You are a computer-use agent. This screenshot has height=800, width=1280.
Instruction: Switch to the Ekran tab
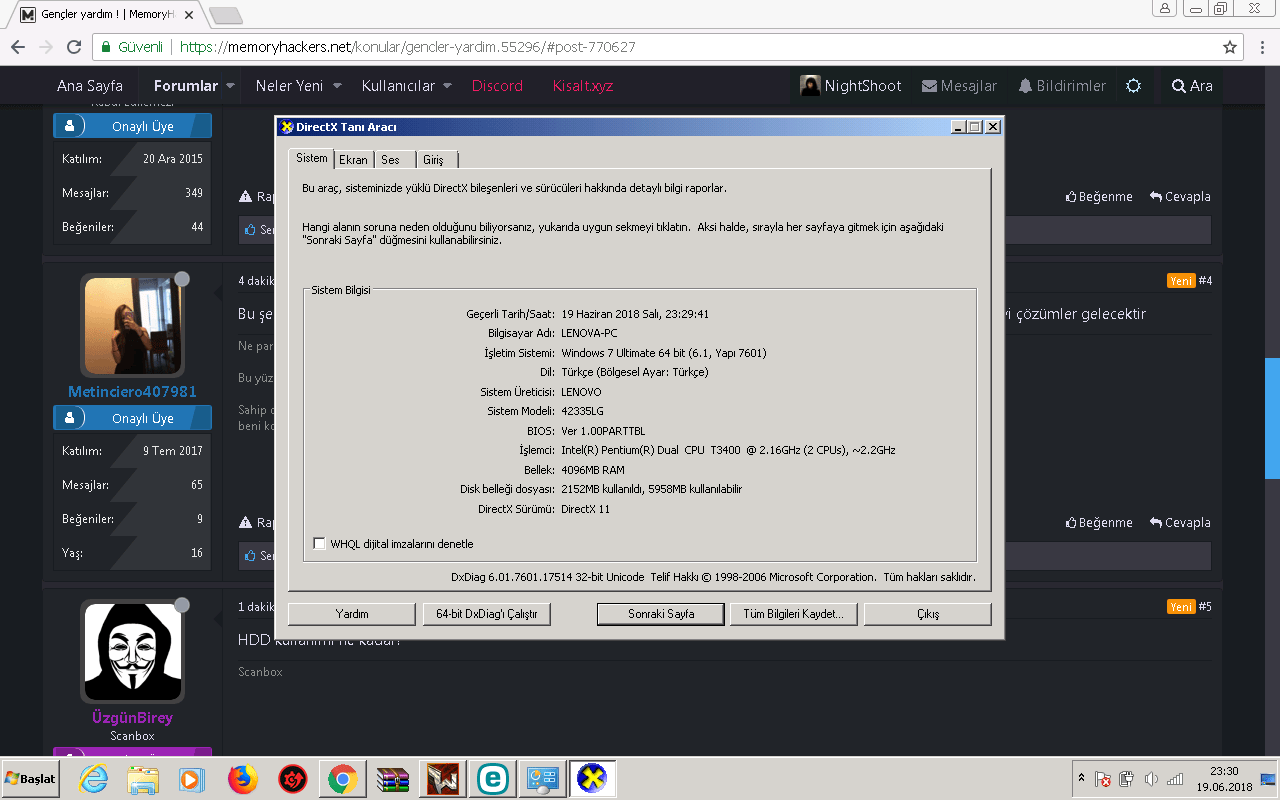tap(353, 160)
